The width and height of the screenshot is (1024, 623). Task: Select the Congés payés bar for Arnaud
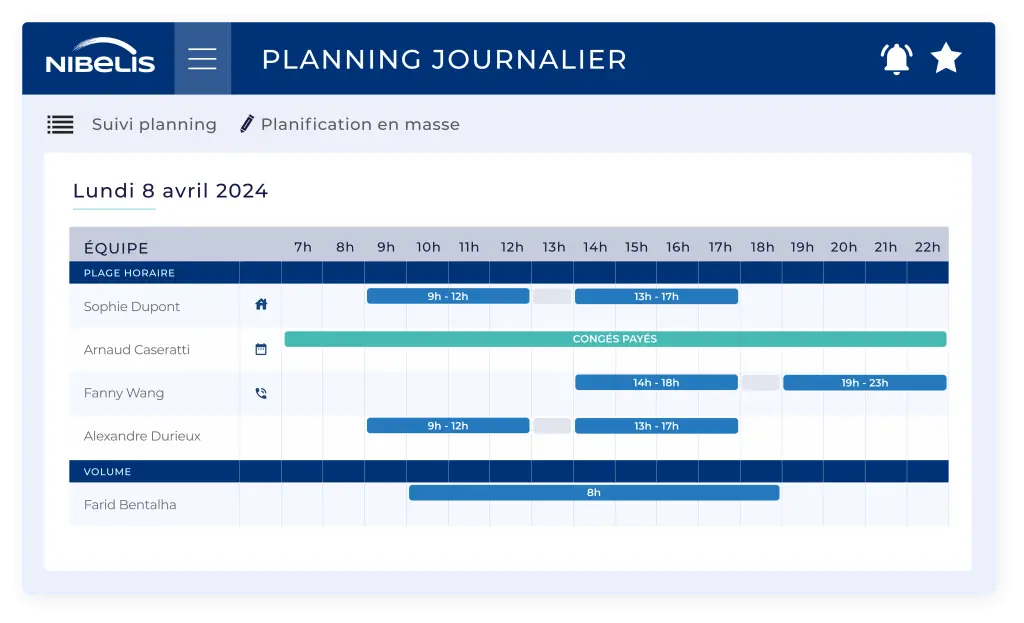[615, 339]
